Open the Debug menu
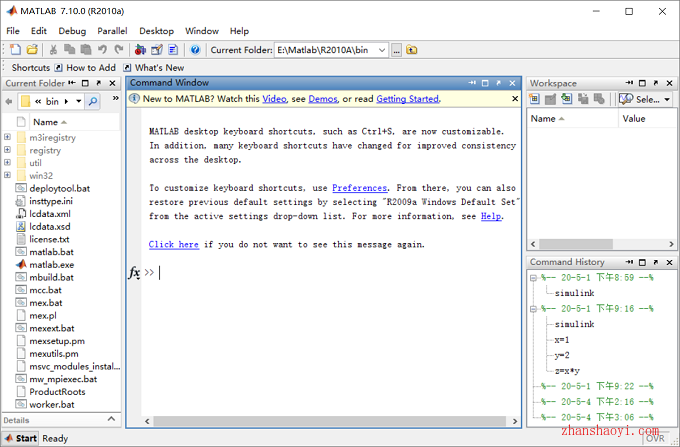 (x=72, y=31)
